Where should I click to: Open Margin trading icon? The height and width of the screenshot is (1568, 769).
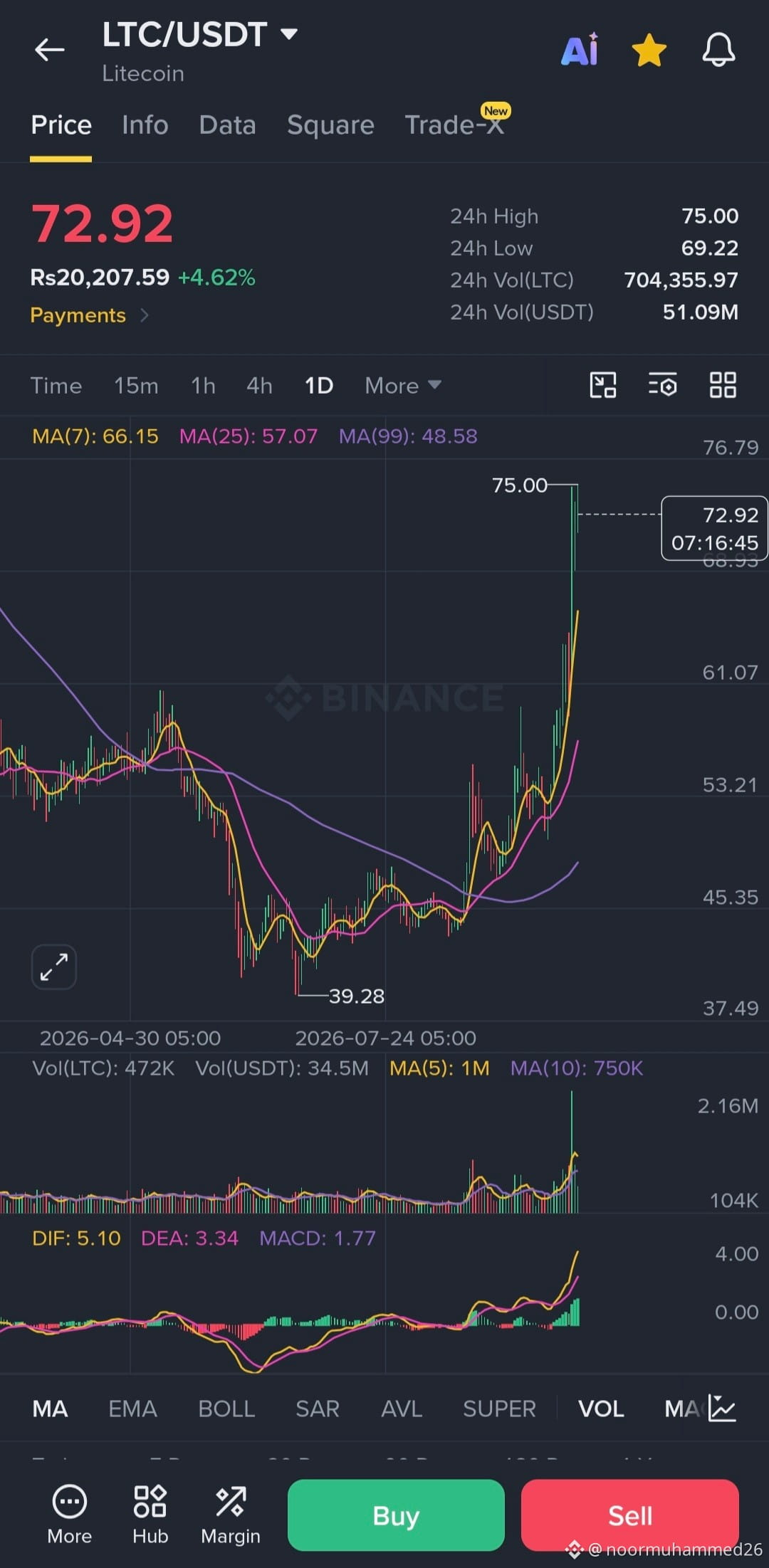tap(231, 1515)
